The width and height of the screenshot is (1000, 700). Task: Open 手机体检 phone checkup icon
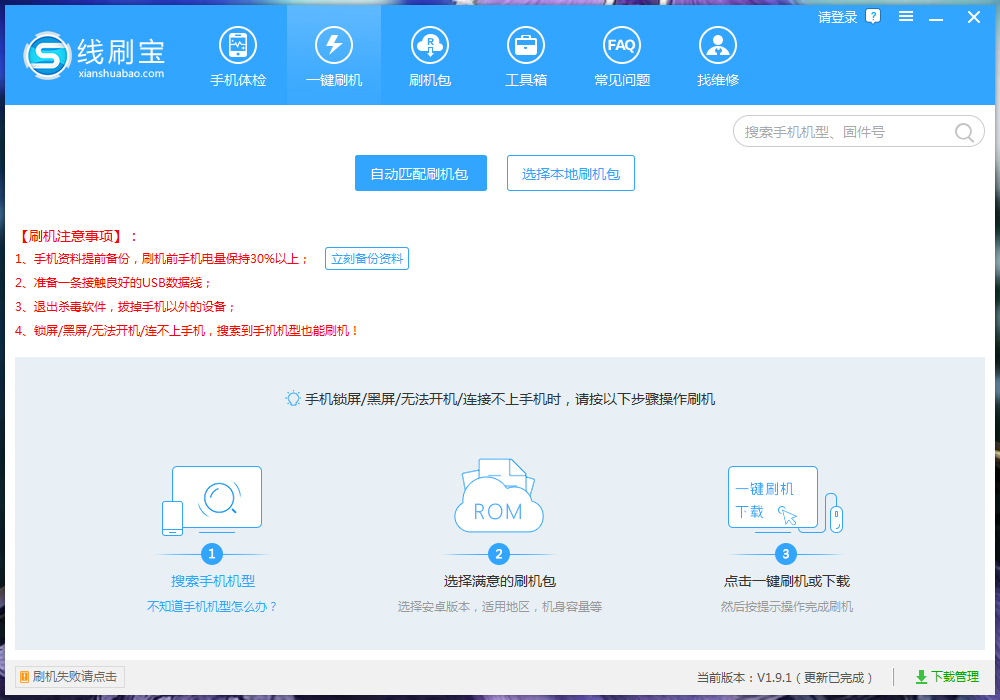coord(238,45)
